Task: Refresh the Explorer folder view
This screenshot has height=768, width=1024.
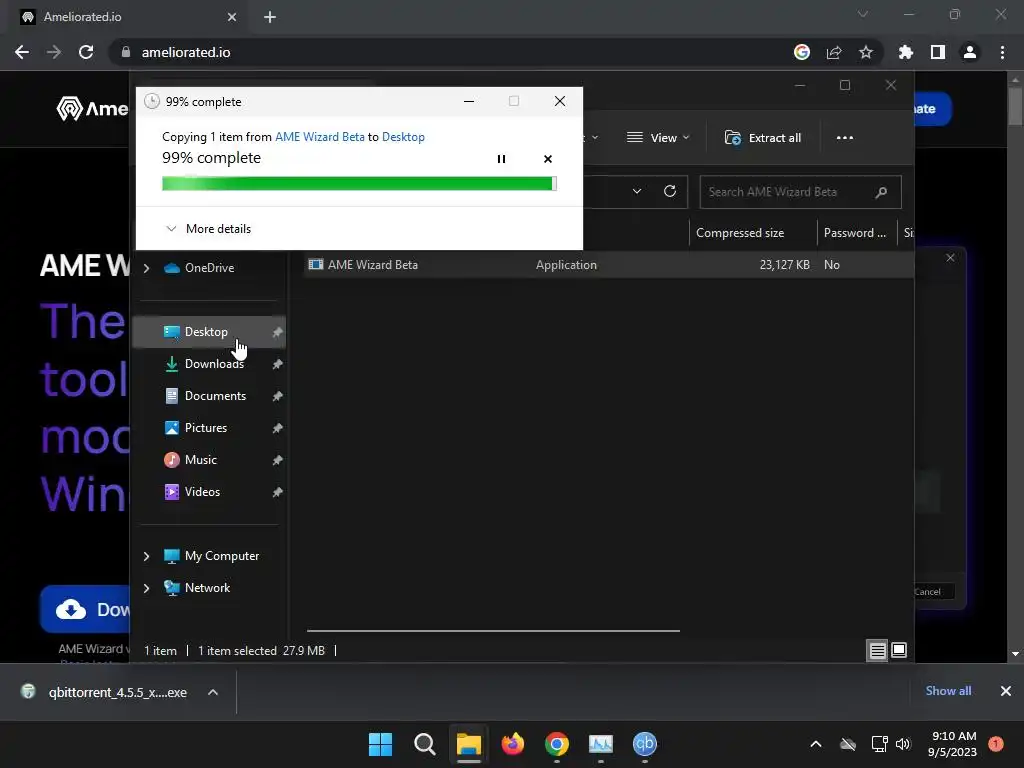Action: point(669,191)
